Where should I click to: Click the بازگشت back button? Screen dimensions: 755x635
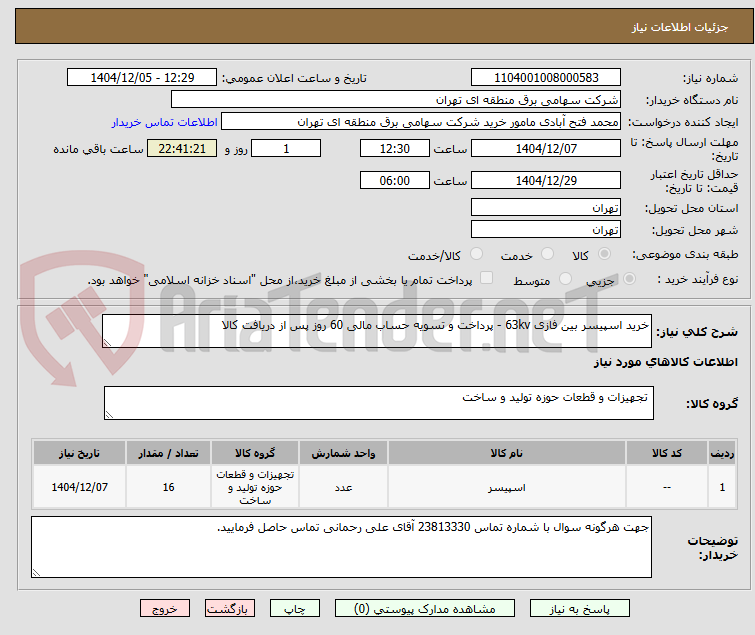click(x=230, y=609)
